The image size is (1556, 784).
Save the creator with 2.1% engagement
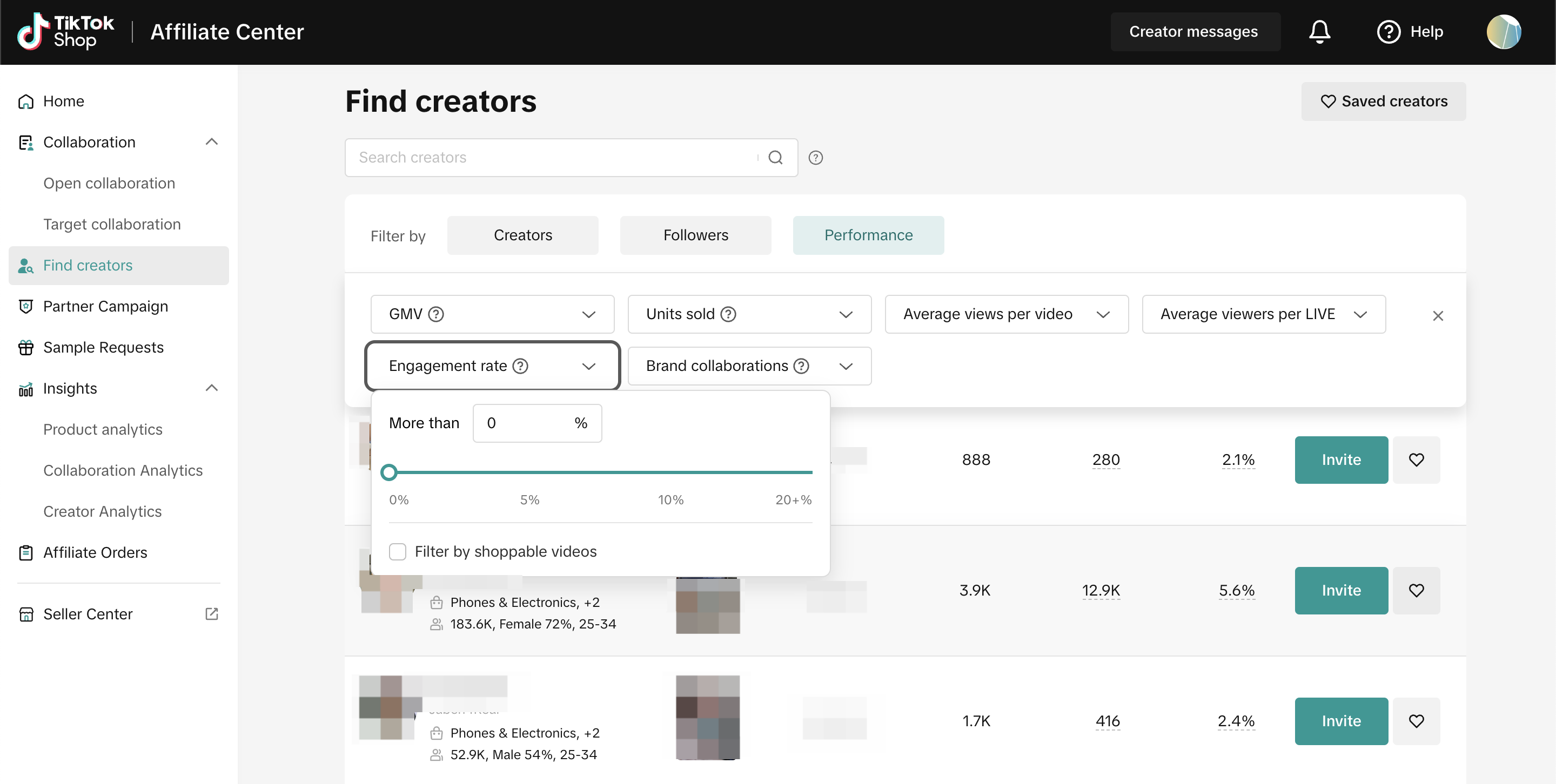coord(1416,459)
